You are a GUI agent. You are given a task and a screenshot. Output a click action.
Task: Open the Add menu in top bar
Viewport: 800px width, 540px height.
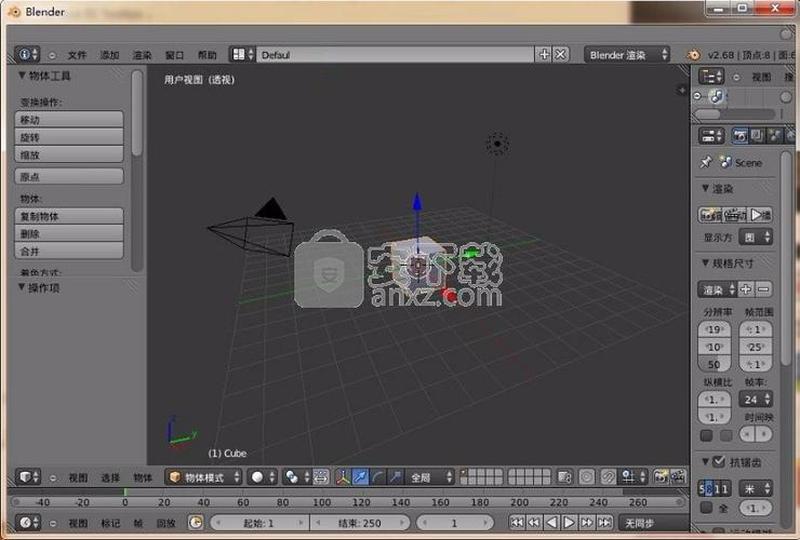tap(109, 54)
